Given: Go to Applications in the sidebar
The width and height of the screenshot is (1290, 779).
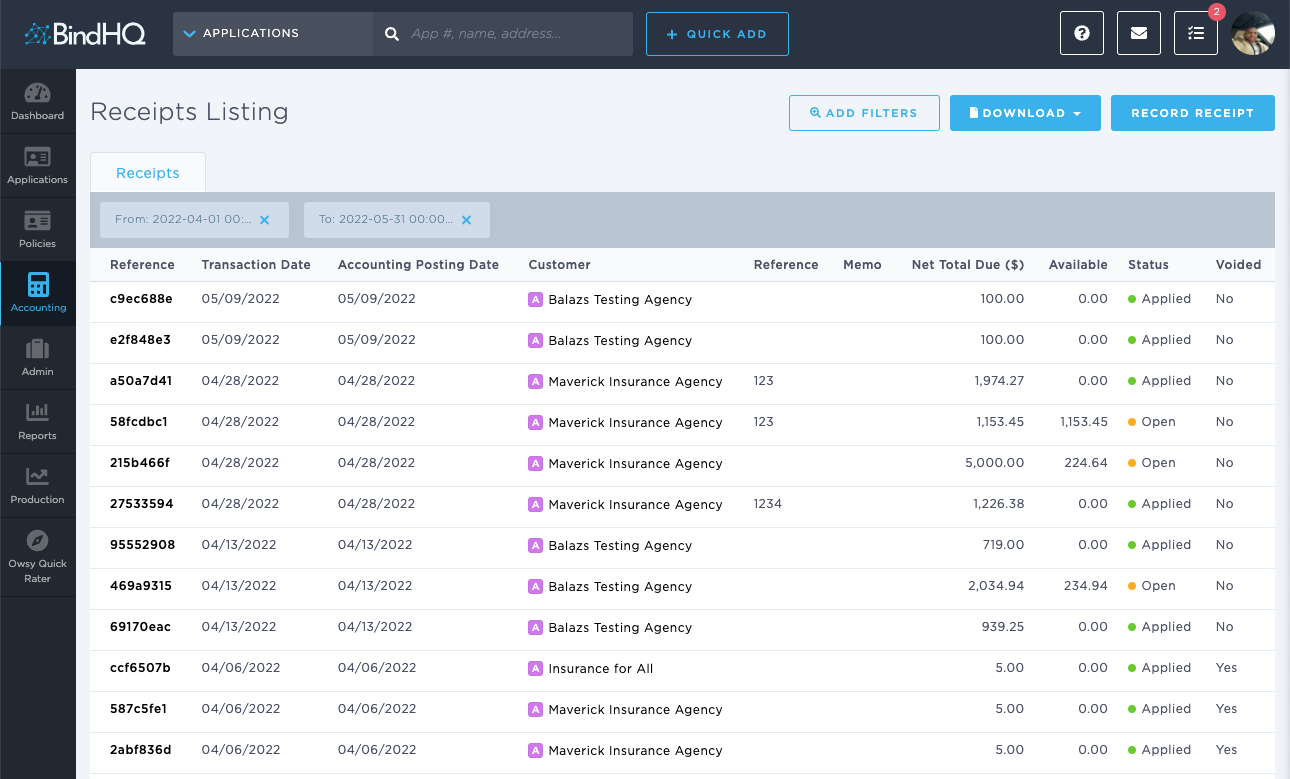Looking at the screenshot, I should pos(37,165).
